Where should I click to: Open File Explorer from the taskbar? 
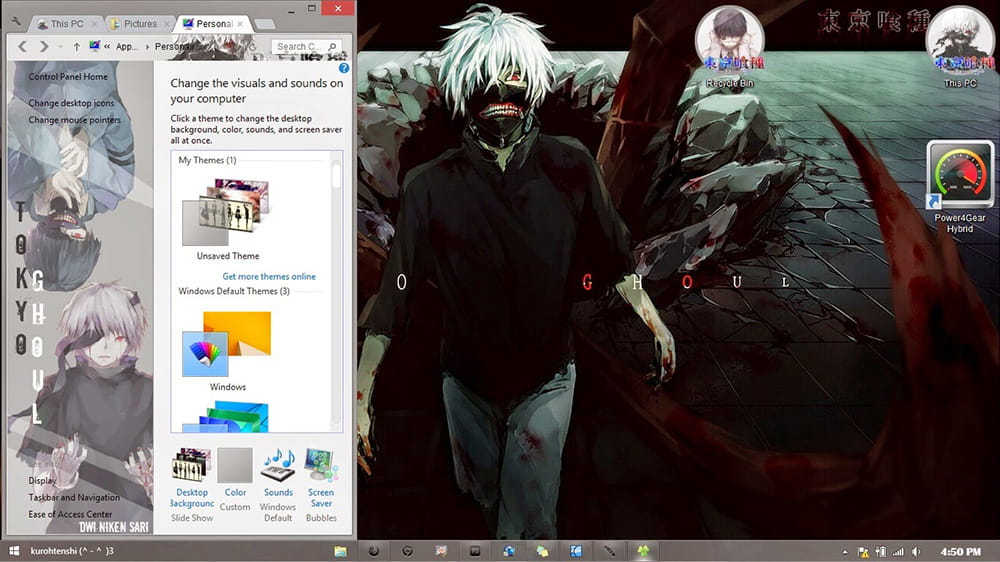click(x=341, y=551)
